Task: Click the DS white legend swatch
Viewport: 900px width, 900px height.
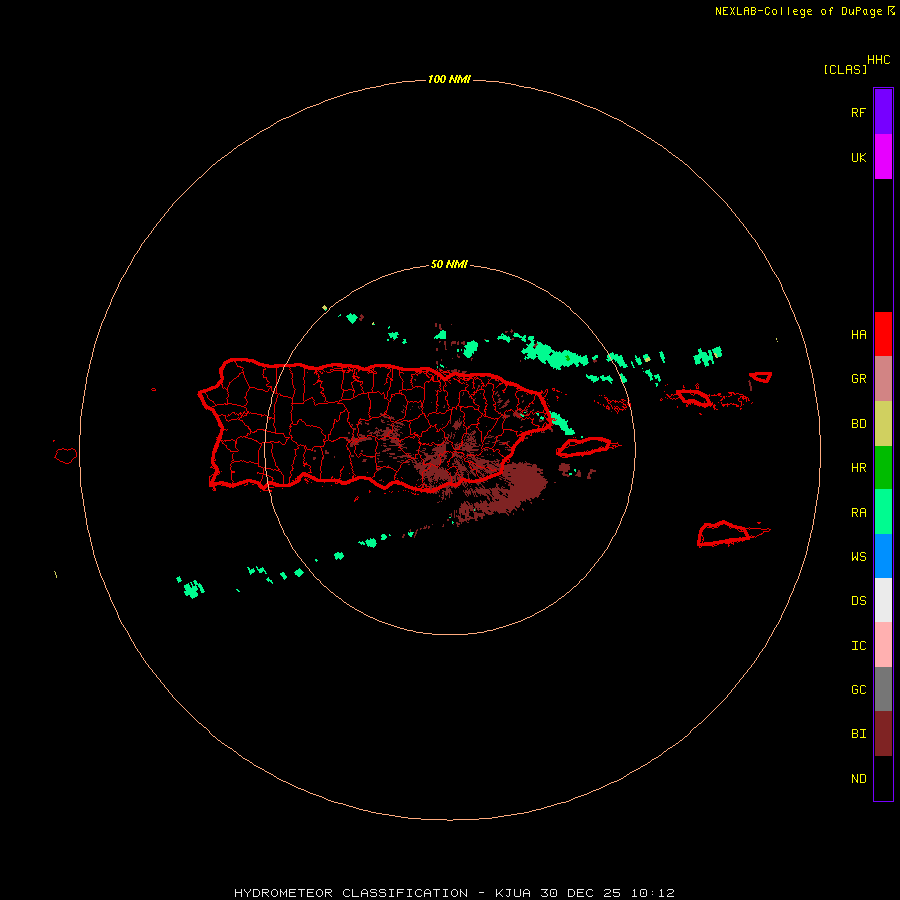Action: 883,600
